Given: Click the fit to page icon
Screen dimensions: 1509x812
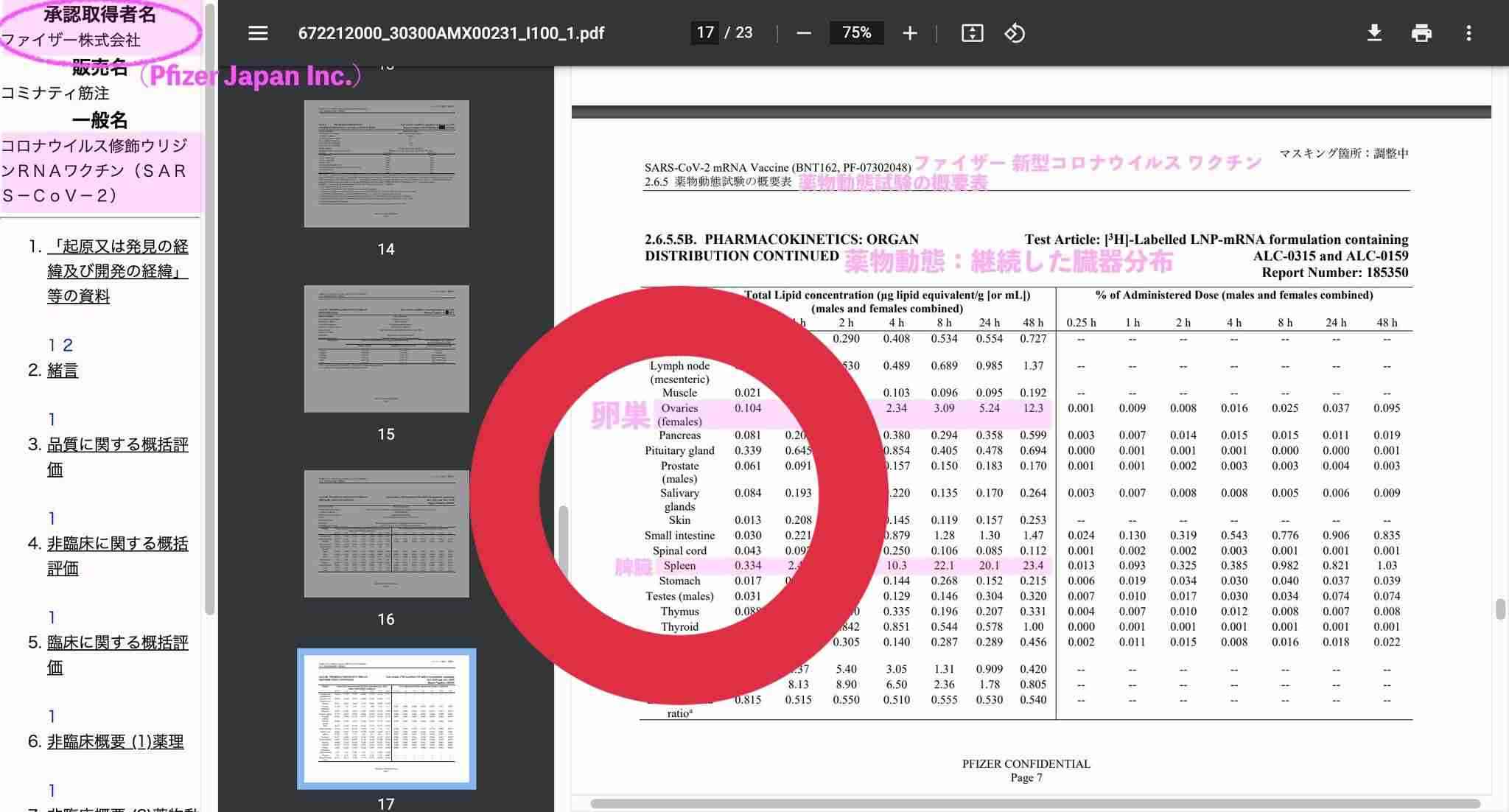Looking at the screenshot, I should [x=972, y=33].
